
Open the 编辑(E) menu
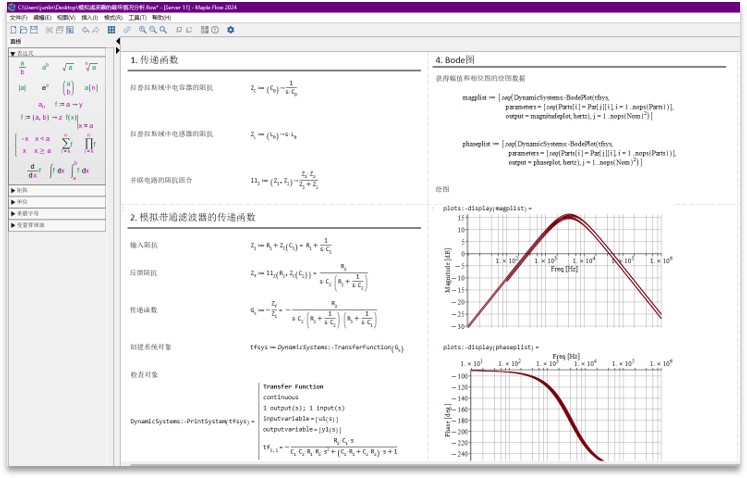[x=42, y=18]
